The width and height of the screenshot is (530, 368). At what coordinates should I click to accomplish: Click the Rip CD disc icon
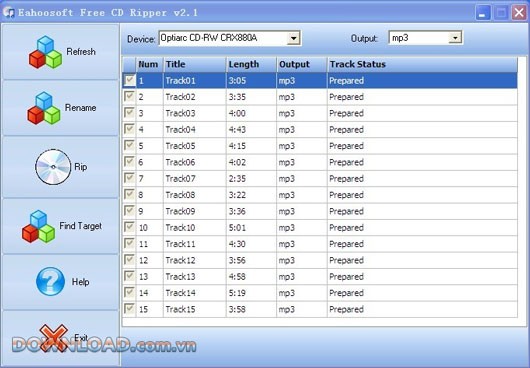[53, 167]
